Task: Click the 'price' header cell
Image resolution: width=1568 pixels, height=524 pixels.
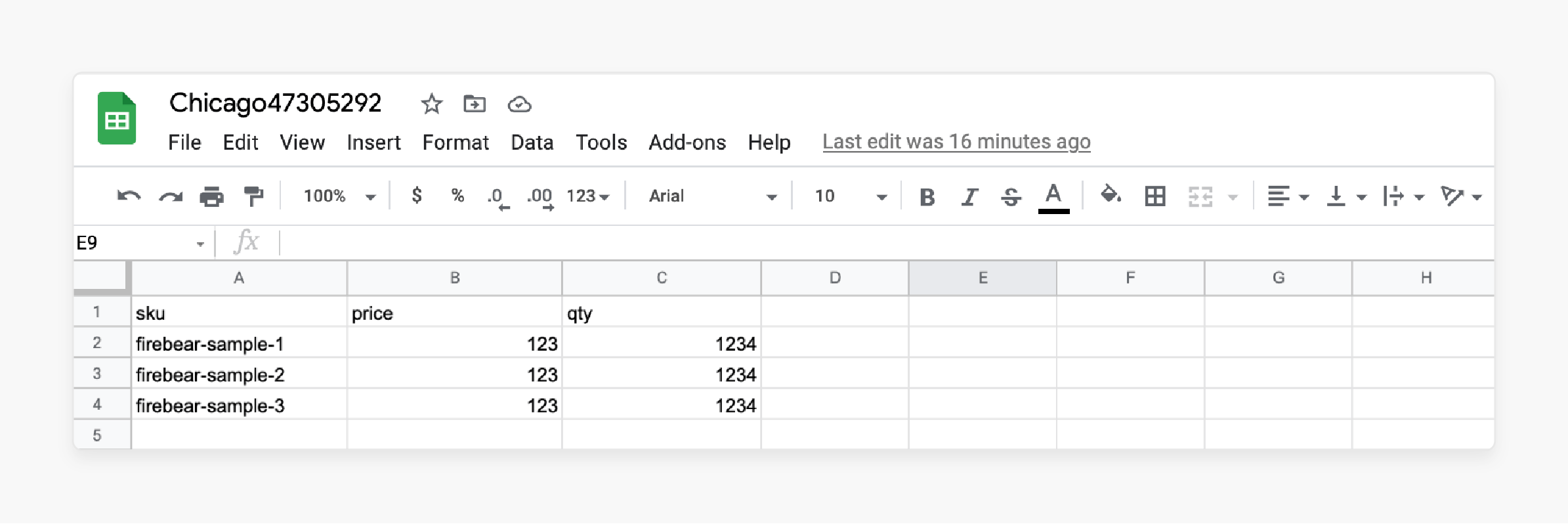Action: click(x=454, y=312)
